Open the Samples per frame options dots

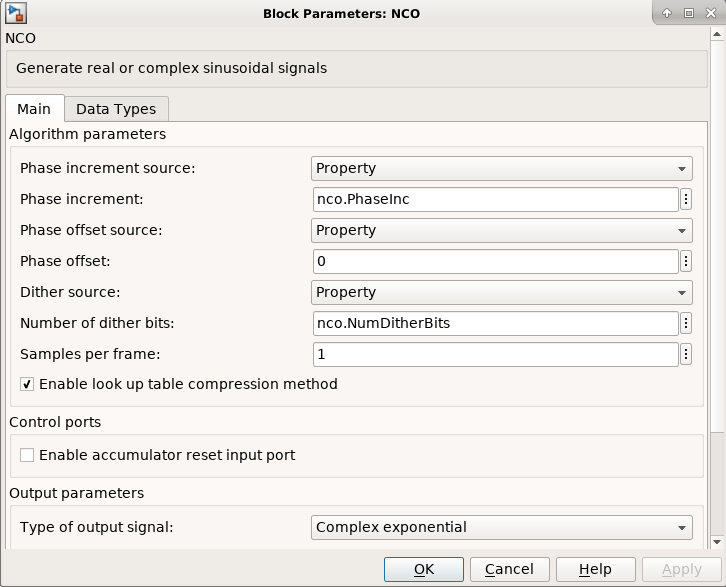point(686,354)
